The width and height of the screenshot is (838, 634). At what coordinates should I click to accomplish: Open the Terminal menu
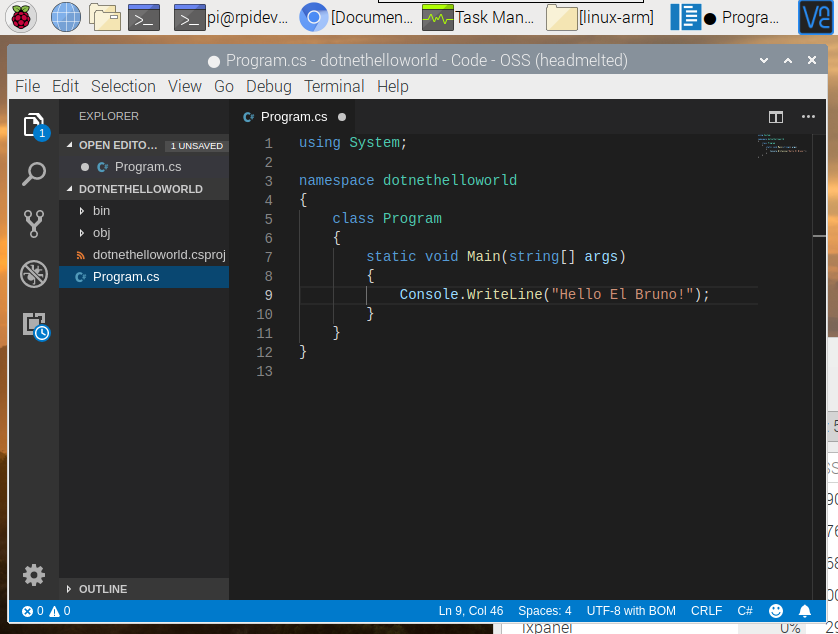point(334,86)
